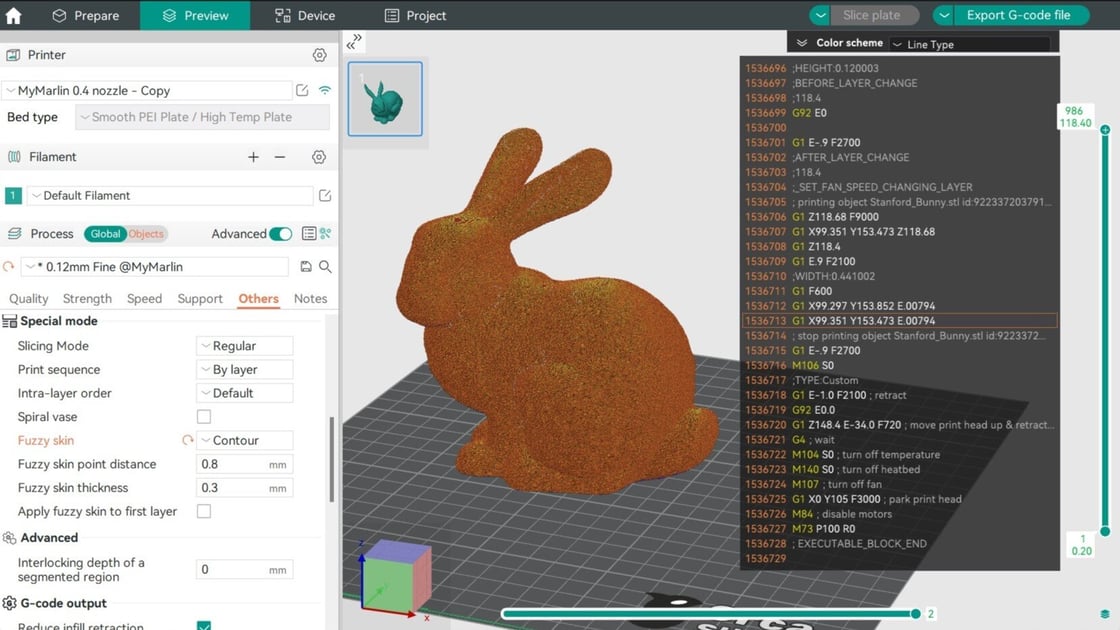
Task: Switch to the Device tab
Action: pos(303,15)
